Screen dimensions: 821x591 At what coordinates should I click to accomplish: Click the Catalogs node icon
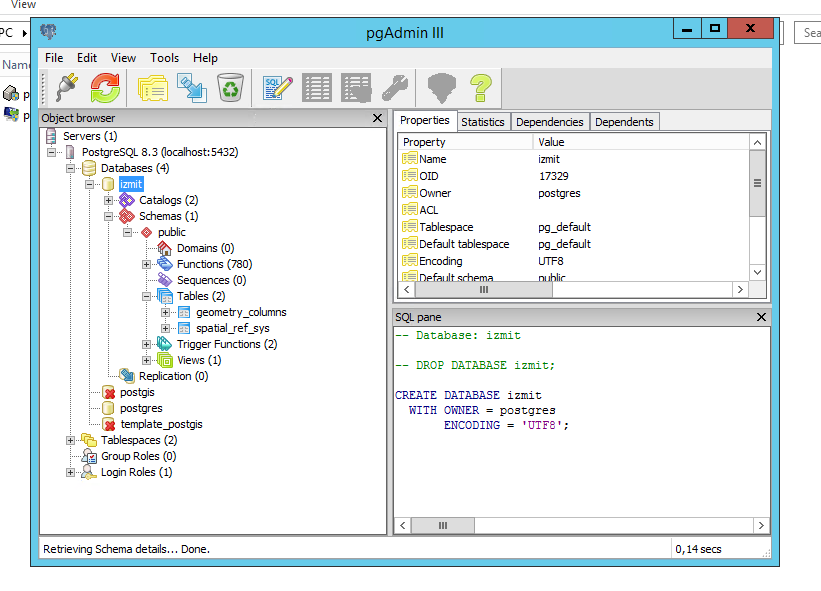[x=127, y=200]
